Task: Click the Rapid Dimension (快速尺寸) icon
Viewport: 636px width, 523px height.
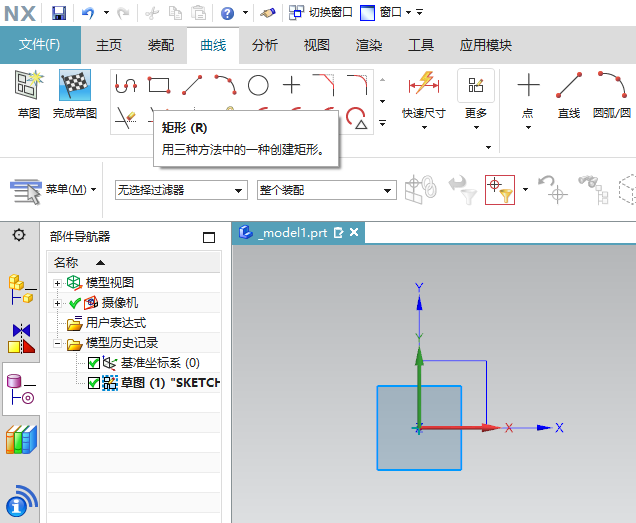Action: 424,83
